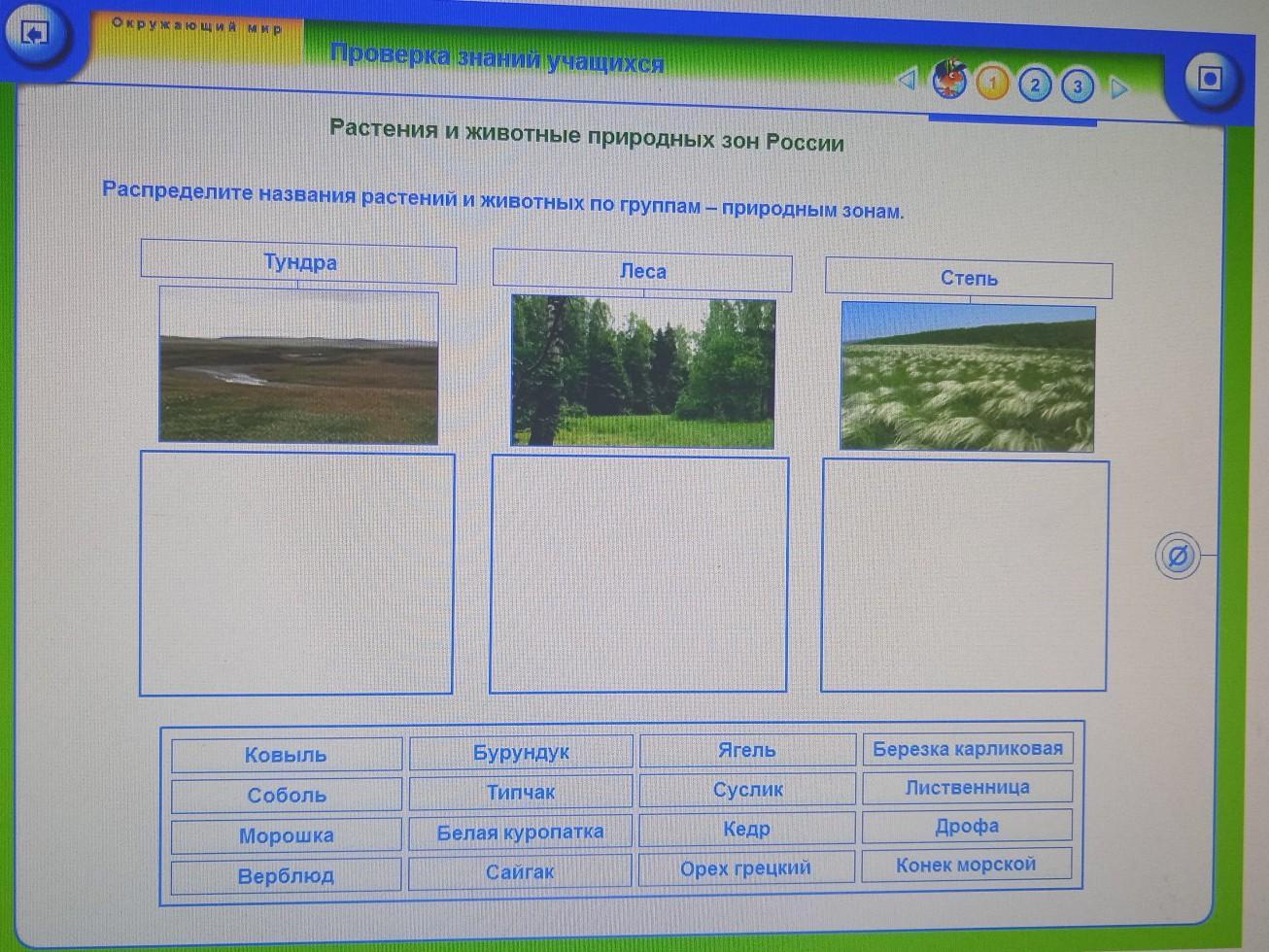The height and width of the screenshot is (952, 1269).
Task: Go to next page with right arrow
Action: tap(1119, 88)
